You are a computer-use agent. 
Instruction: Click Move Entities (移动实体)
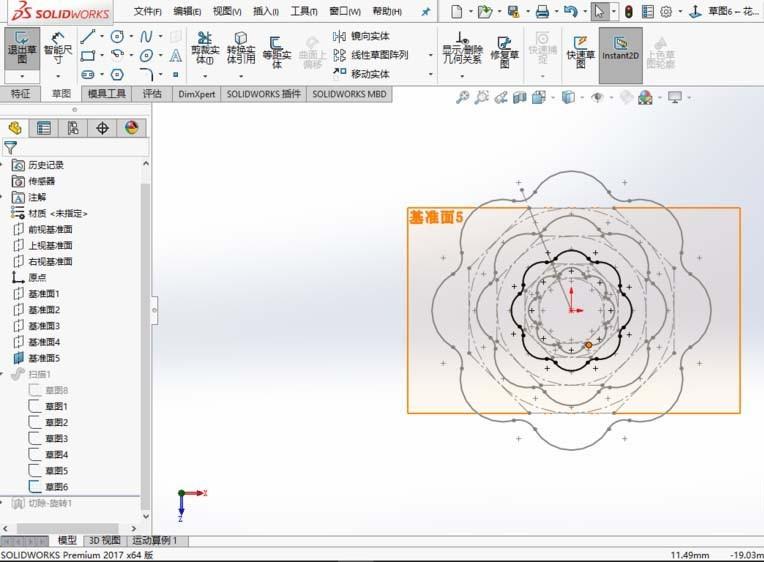pyautogui.click(x=361, y=74)
